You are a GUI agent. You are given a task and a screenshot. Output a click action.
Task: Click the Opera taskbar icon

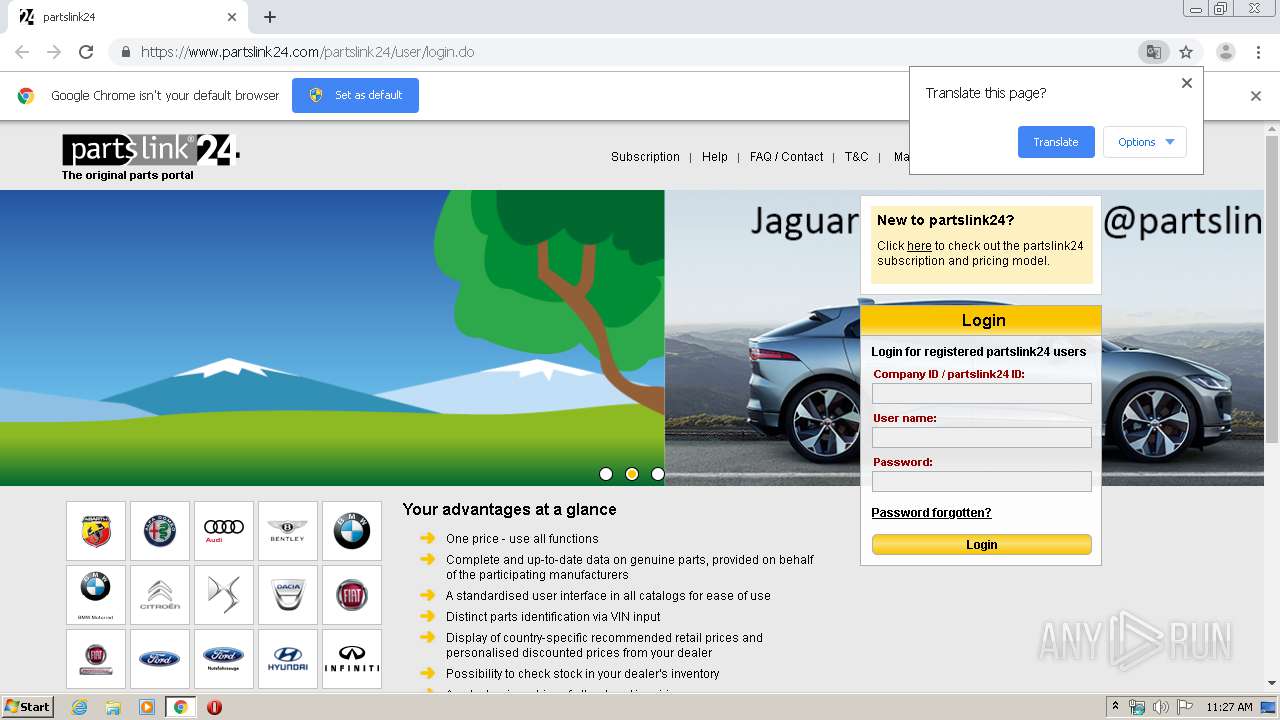(214, 707)
